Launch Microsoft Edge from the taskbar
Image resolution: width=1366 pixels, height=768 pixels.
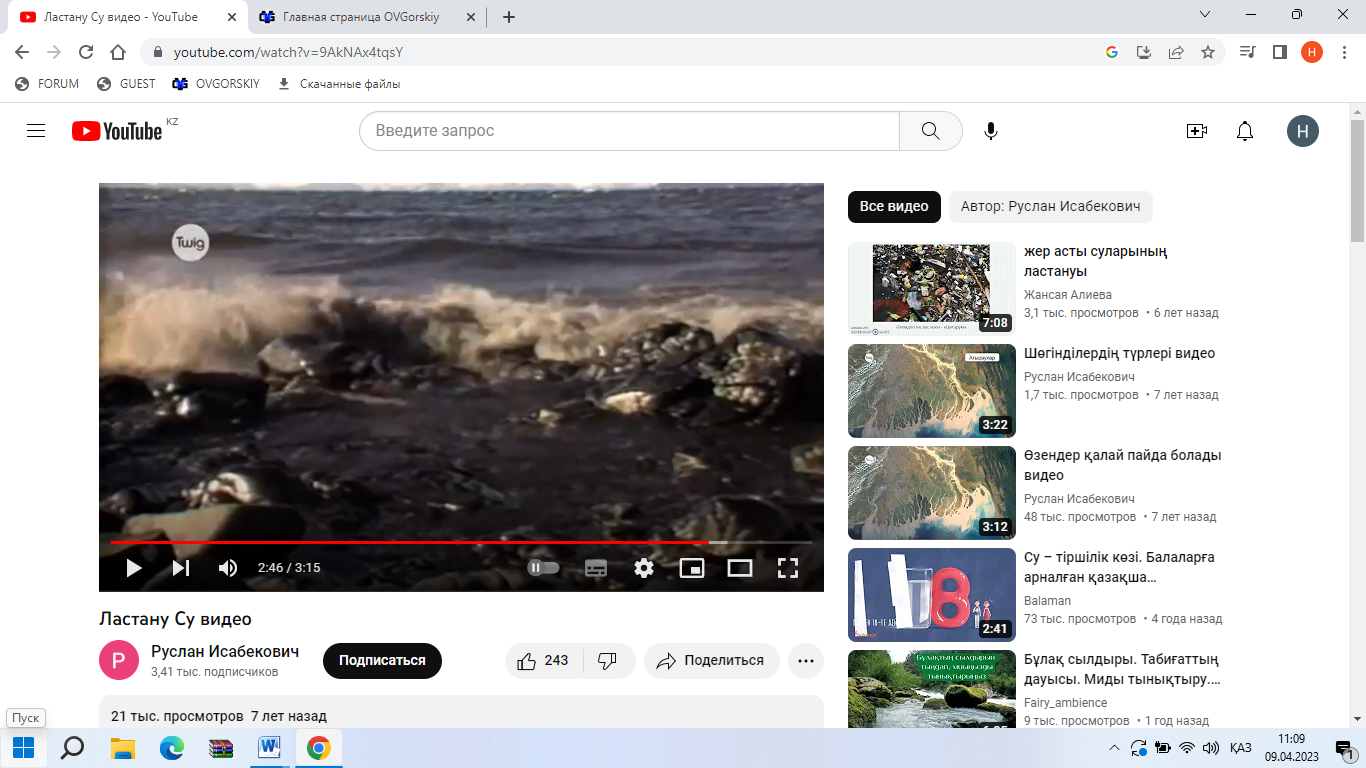(172, 748)
